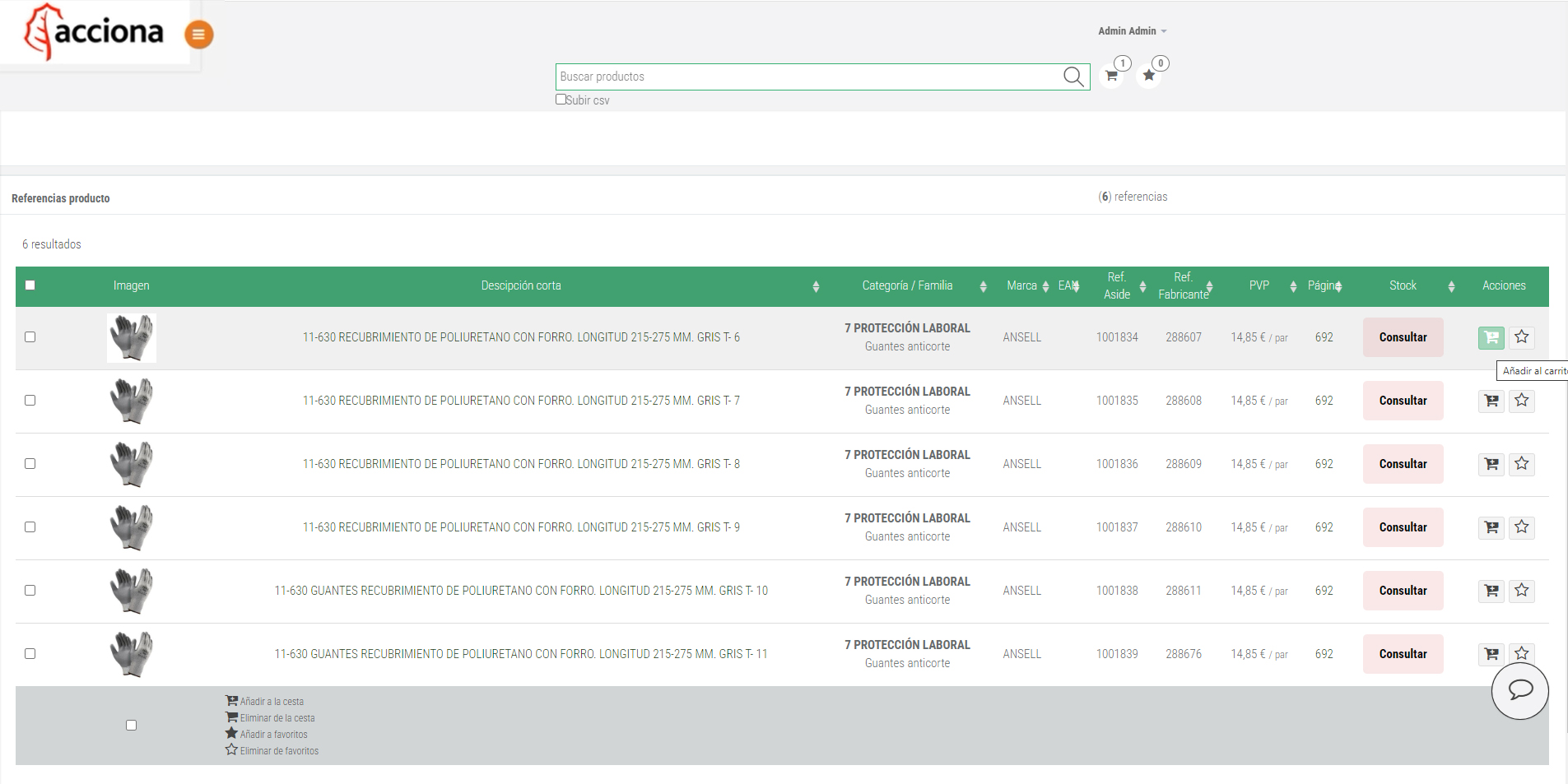Add product ref 1001837 to cart
The width and height of the screenshot is (1568, 784).
[1491, 527]
